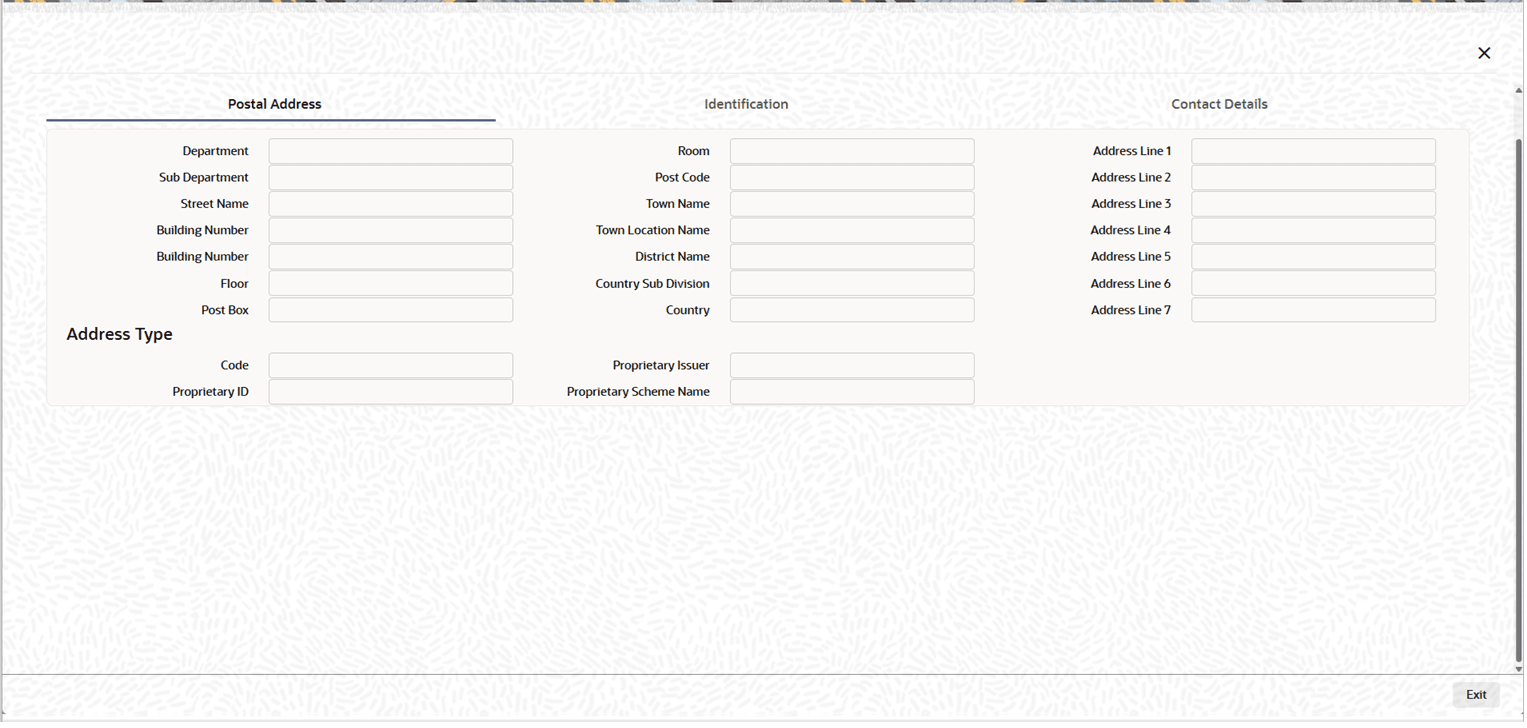
Task: Select the Address Line 7 field
Action: click(x=1313, y=310)
